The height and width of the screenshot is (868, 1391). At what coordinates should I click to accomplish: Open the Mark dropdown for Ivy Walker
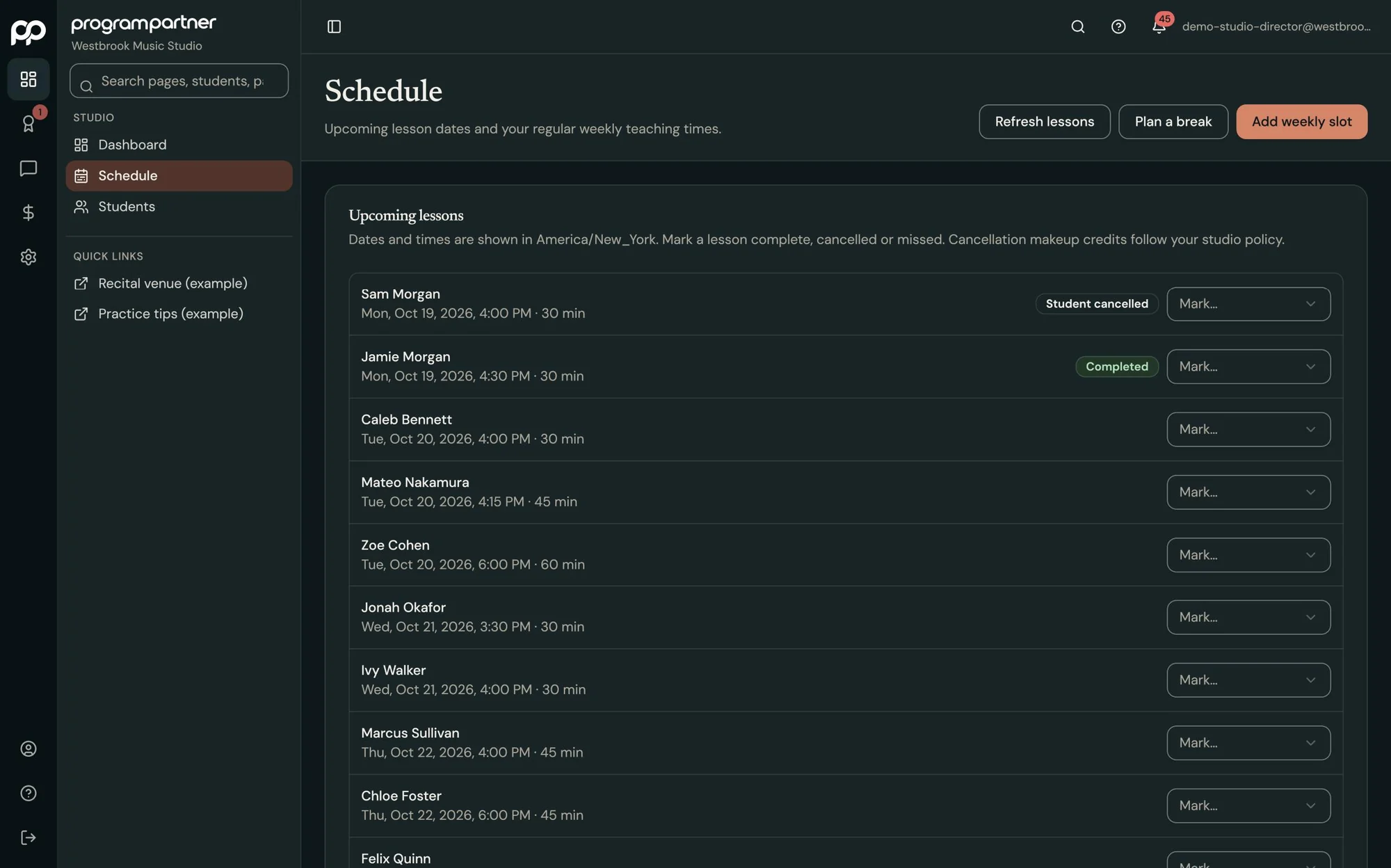pos(1248,680)
